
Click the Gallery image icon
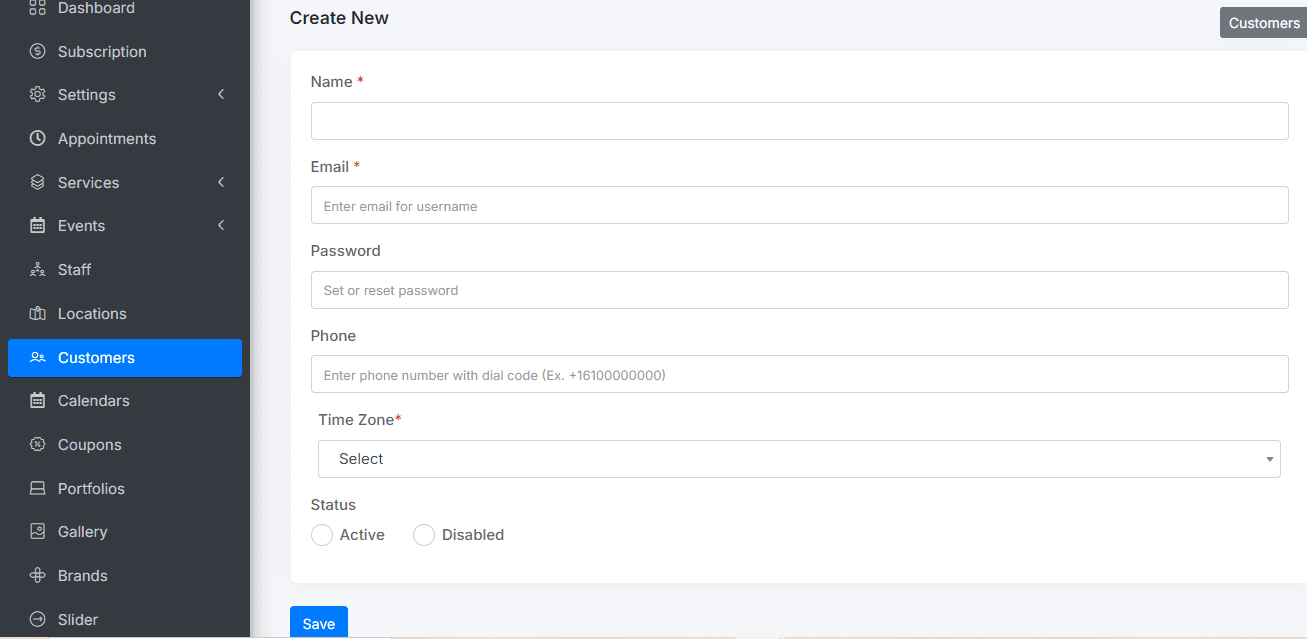pyautogui.click(x=38, y=531)
